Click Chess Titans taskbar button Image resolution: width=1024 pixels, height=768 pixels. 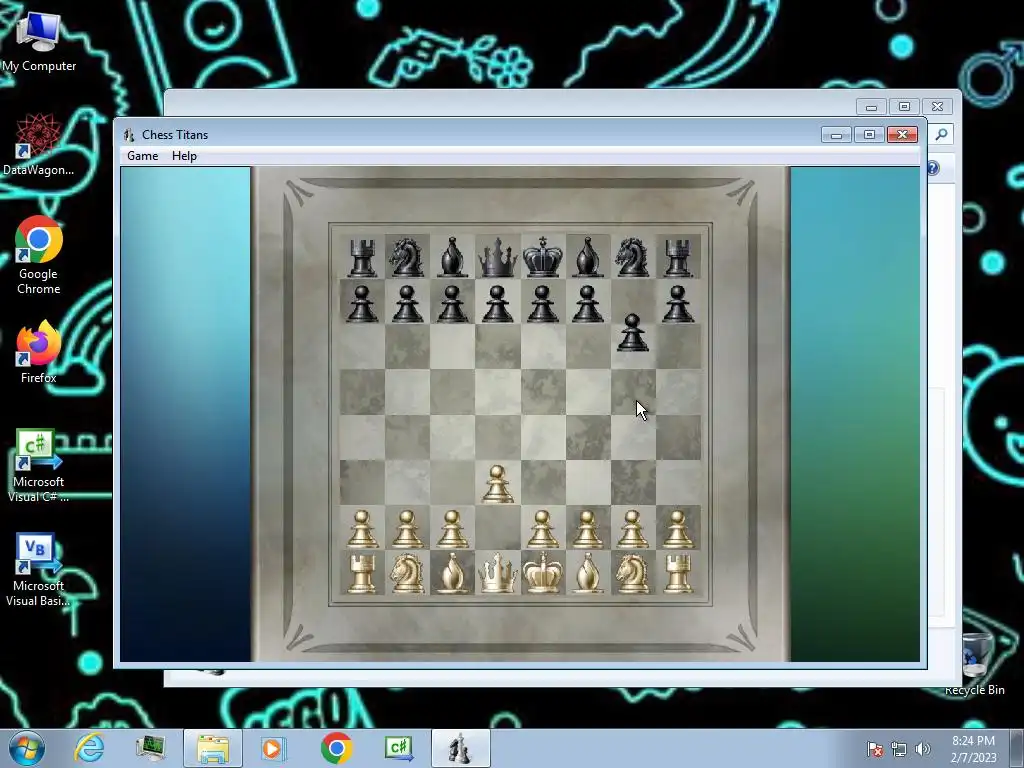coord(460,748)
